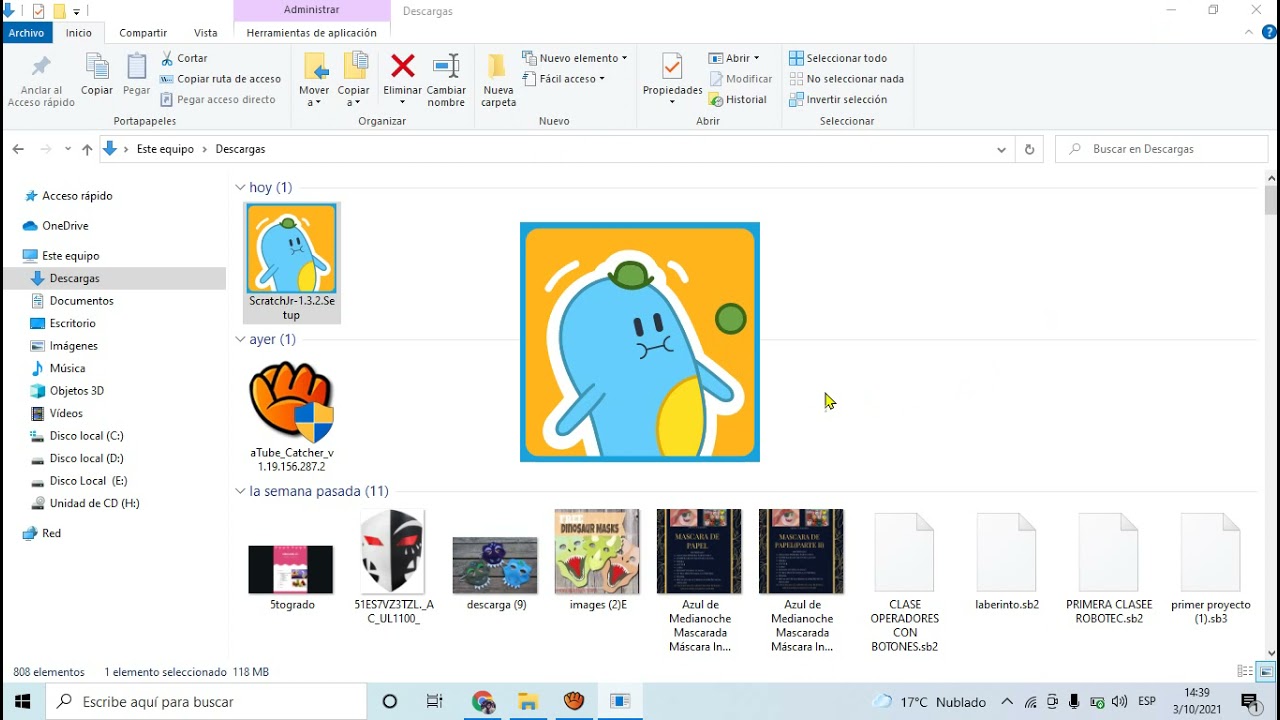Open Task View on the taskbar
This screenshot has width=1280, height=720.
point(434,702)
